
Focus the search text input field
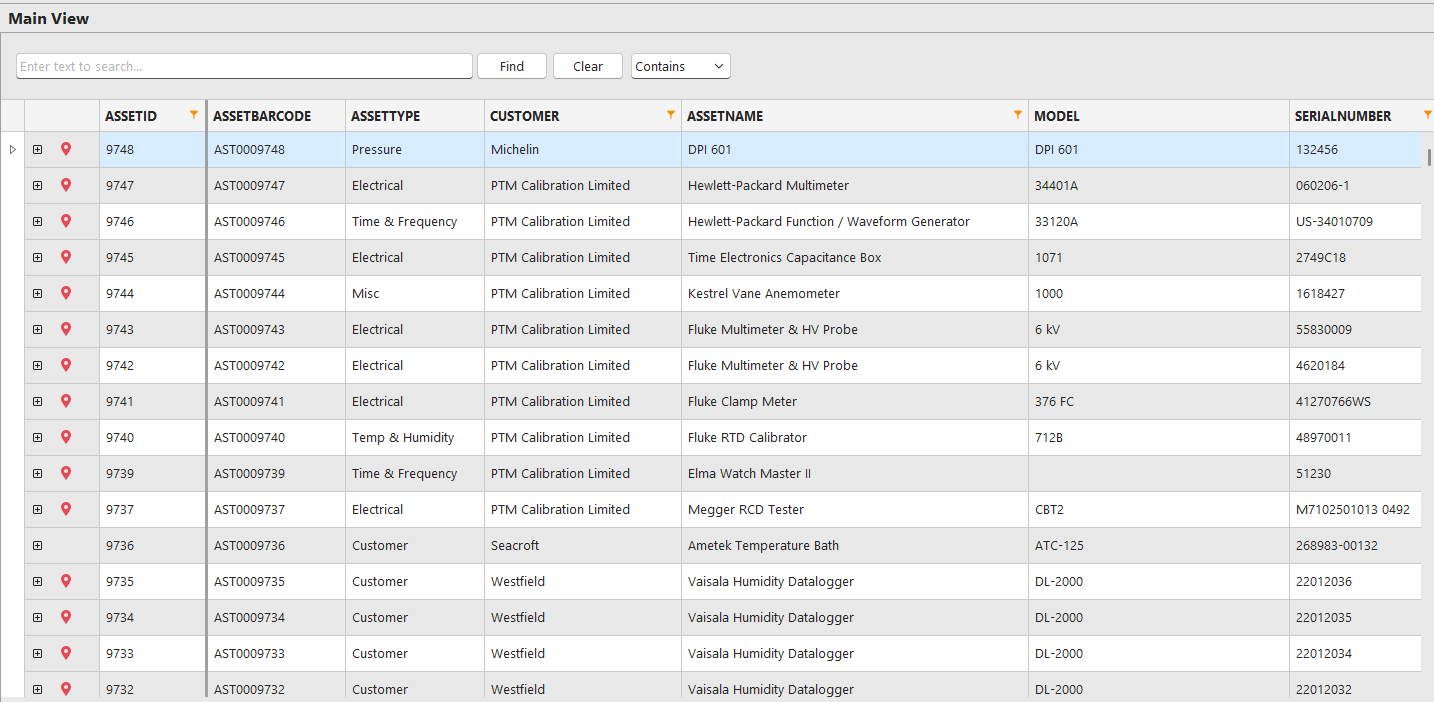[244, 66]
